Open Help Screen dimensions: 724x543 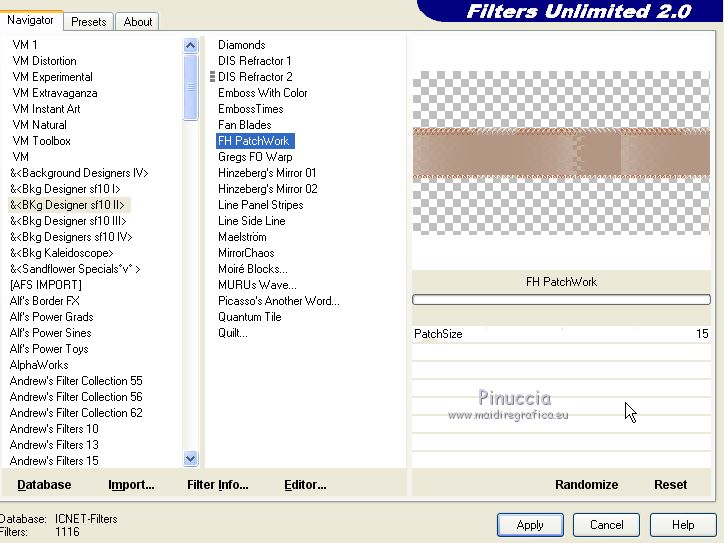[x=683, y=525]
